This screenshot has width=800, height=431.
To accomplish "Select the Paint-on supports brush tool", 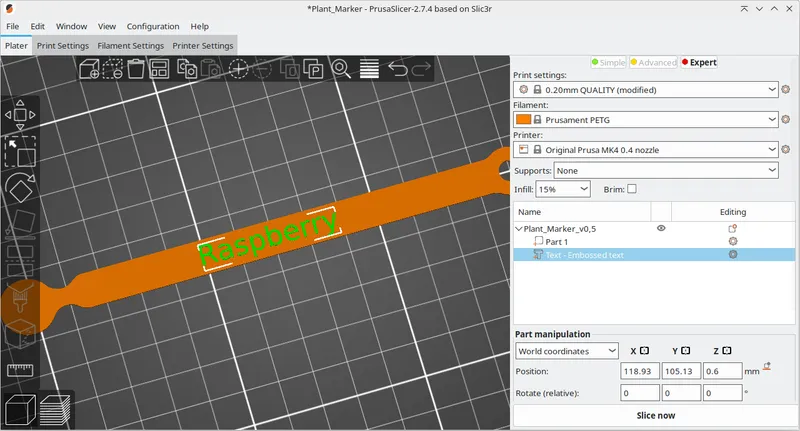I will (20, 297).
